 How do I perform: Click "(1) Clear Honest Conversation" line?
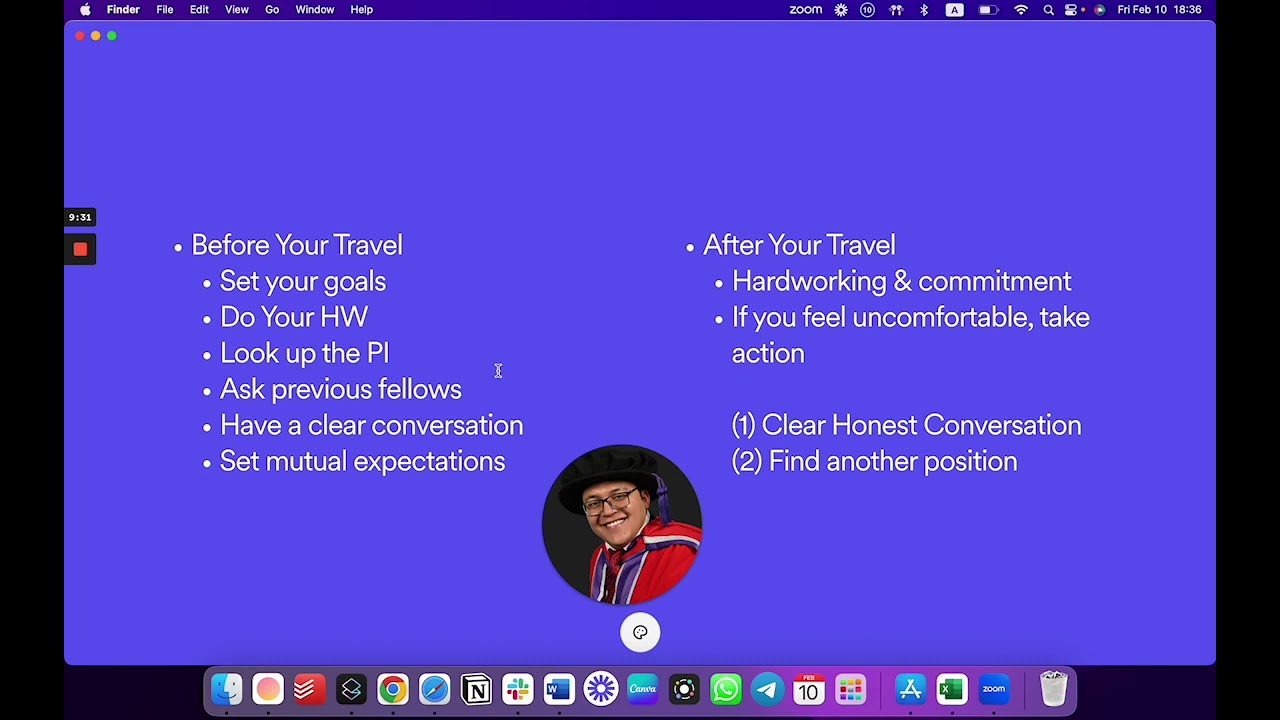click(906, 425)
